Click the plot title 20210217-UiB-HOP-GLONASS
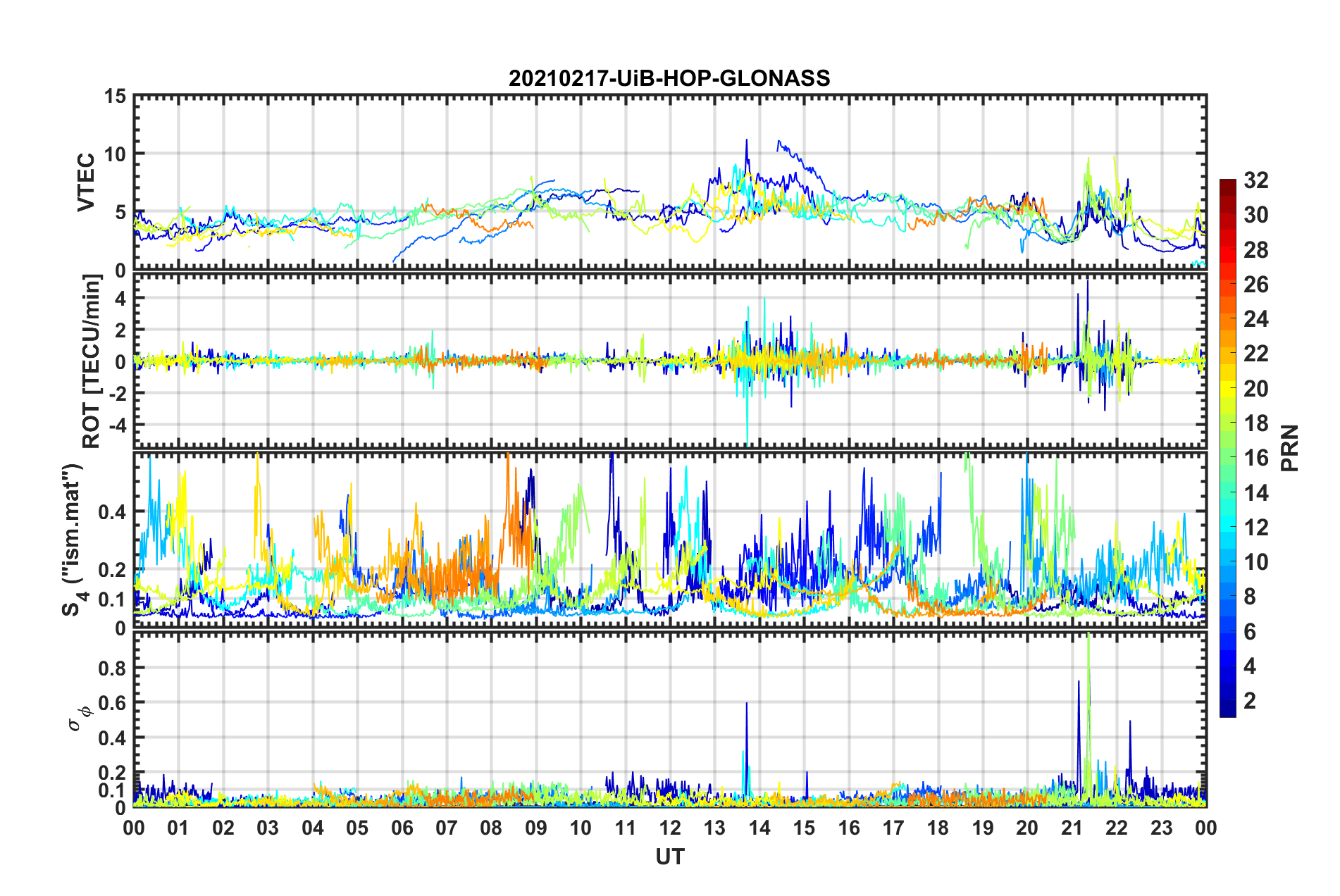The image size is (1340, 896). 669,78
